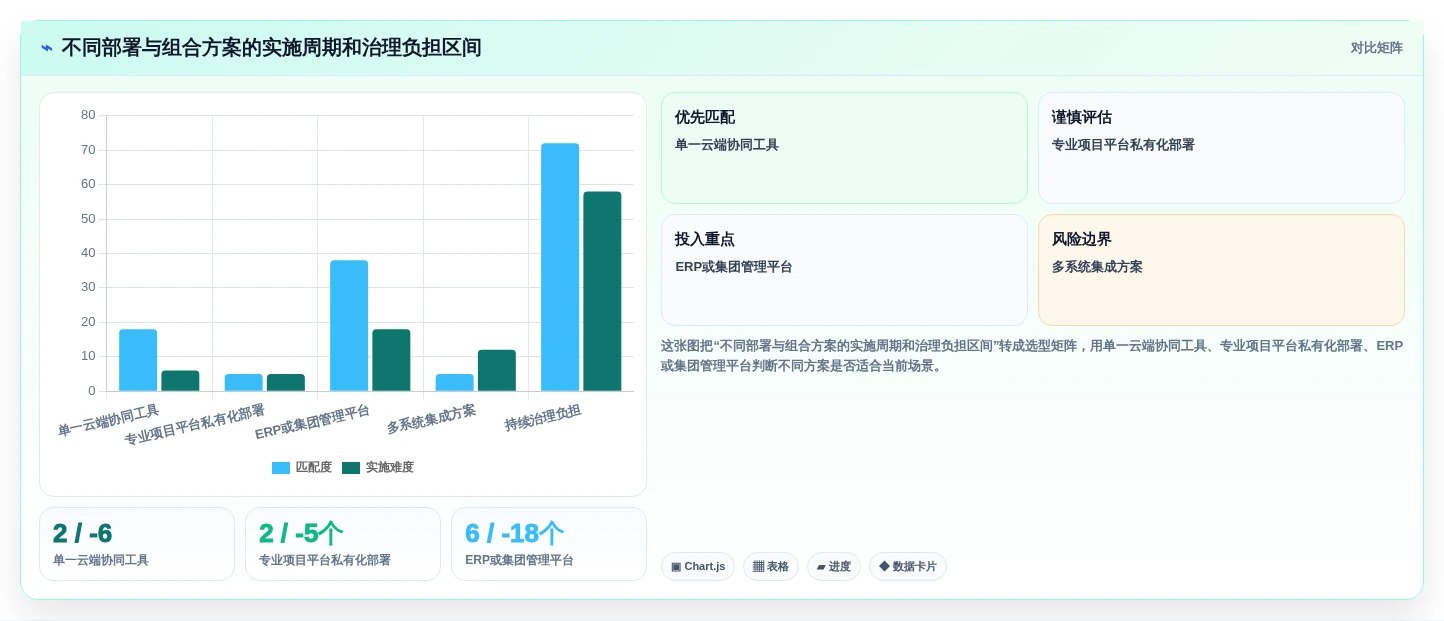Toggle the 实施难度 legend swatch
Image resolution: width=1444 pixels, height=621 pixels.
pos(351,468)
